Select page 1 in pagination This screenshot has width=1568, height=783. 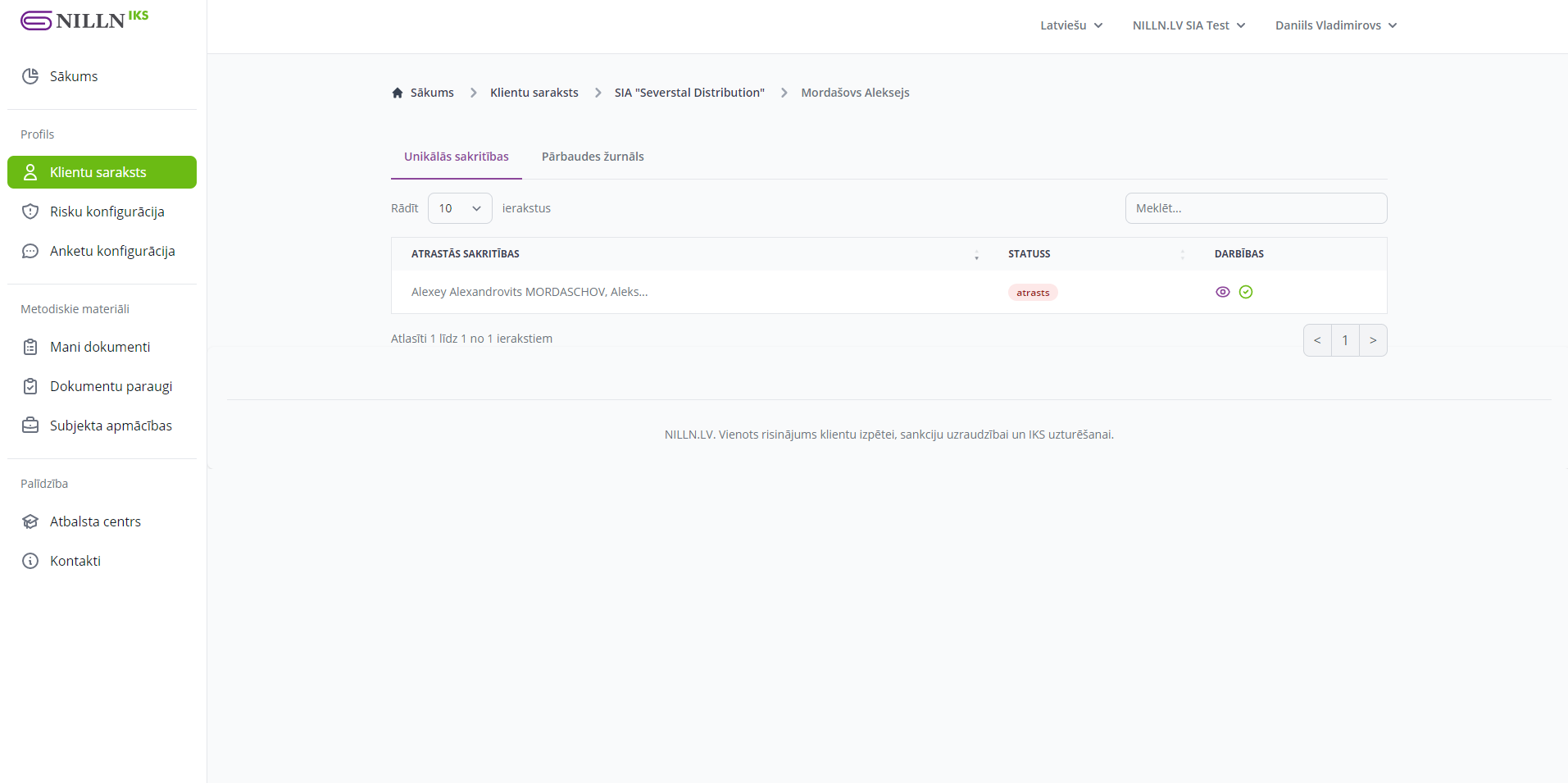point(1345,340)
